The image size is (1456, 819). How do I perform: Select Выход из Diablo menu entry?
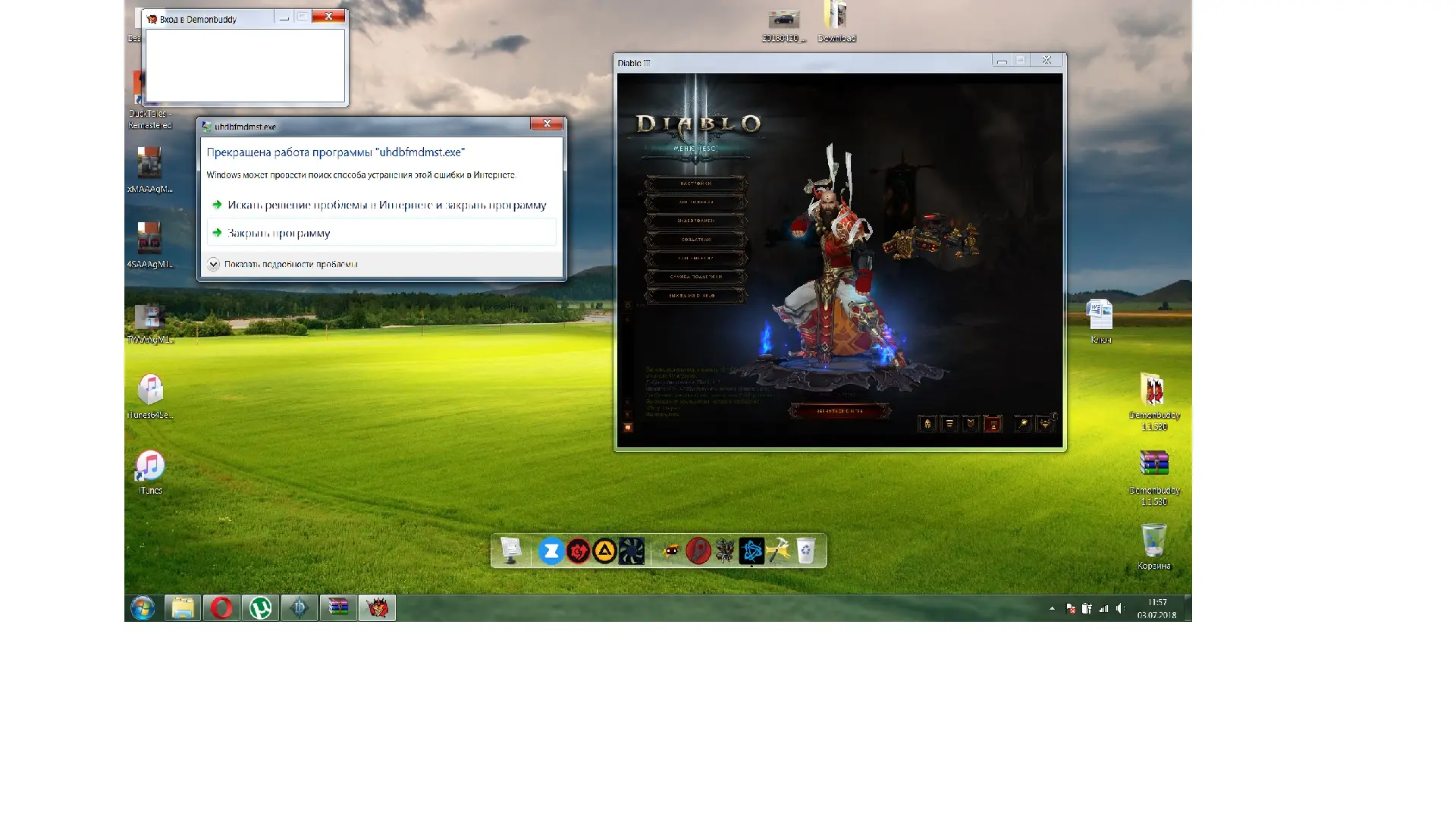[x=695, y=296]
